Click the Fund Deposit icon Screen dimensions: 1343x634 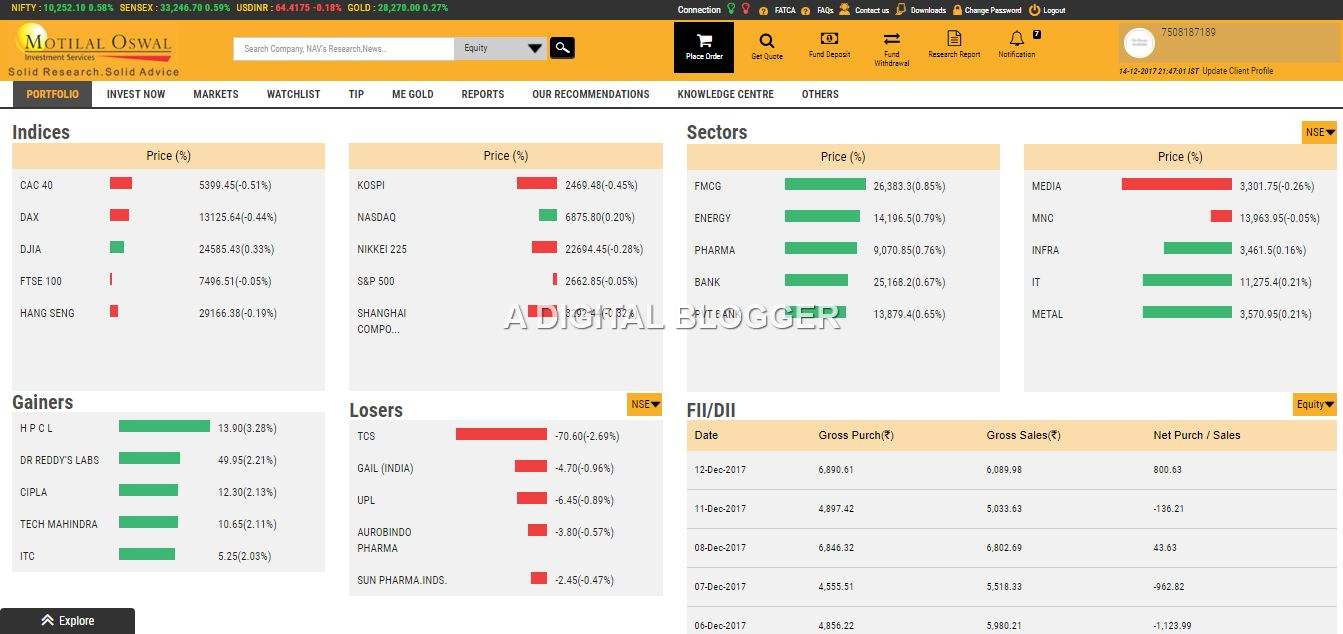point(829,39)
